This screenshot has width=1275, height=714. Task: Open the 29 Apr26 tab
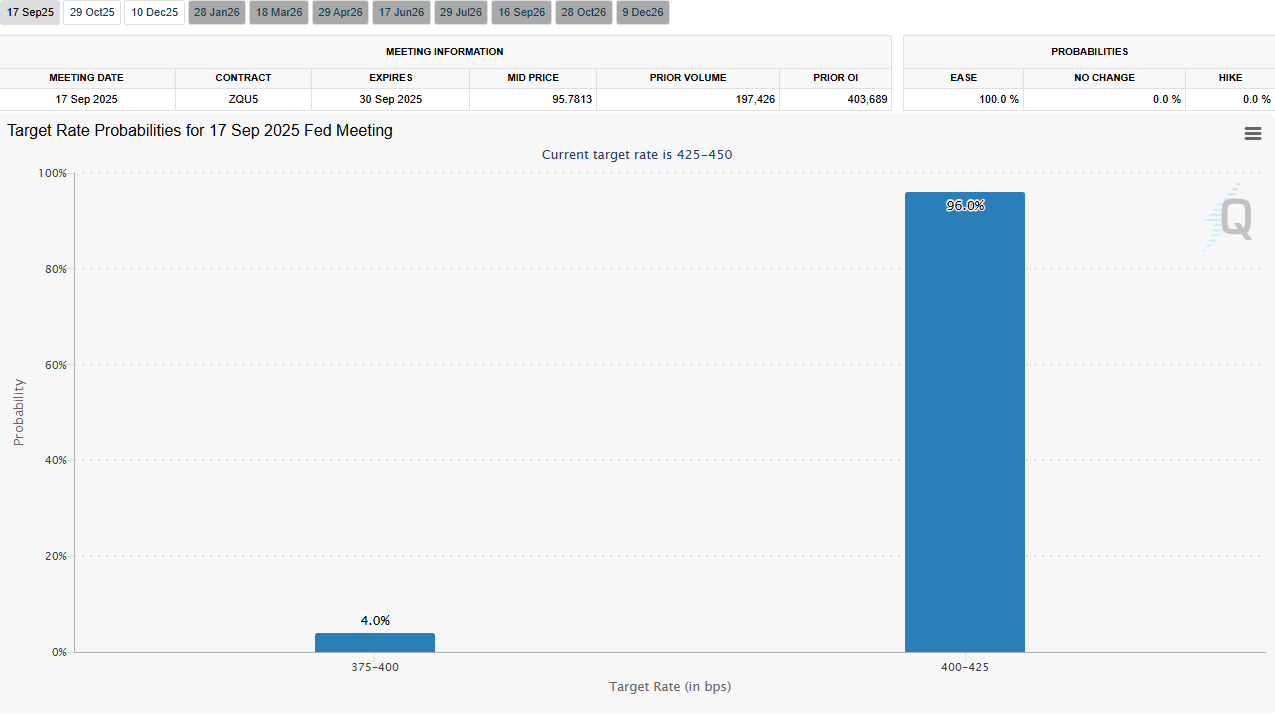(x=340, y=13)
